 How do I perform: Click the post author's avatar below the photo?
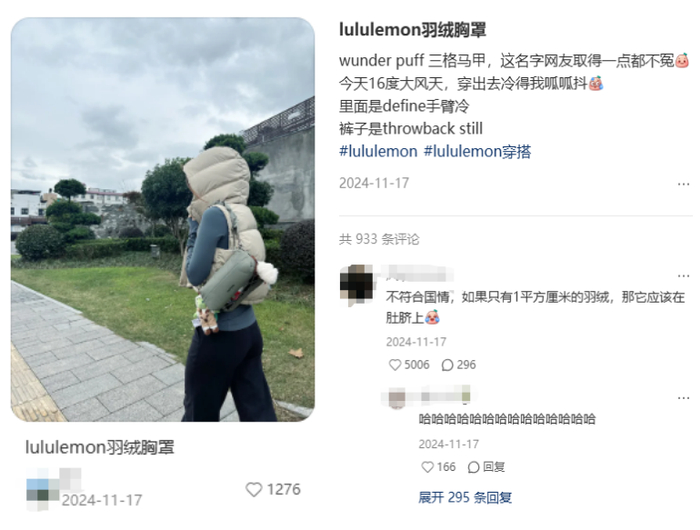pos(43,489)
